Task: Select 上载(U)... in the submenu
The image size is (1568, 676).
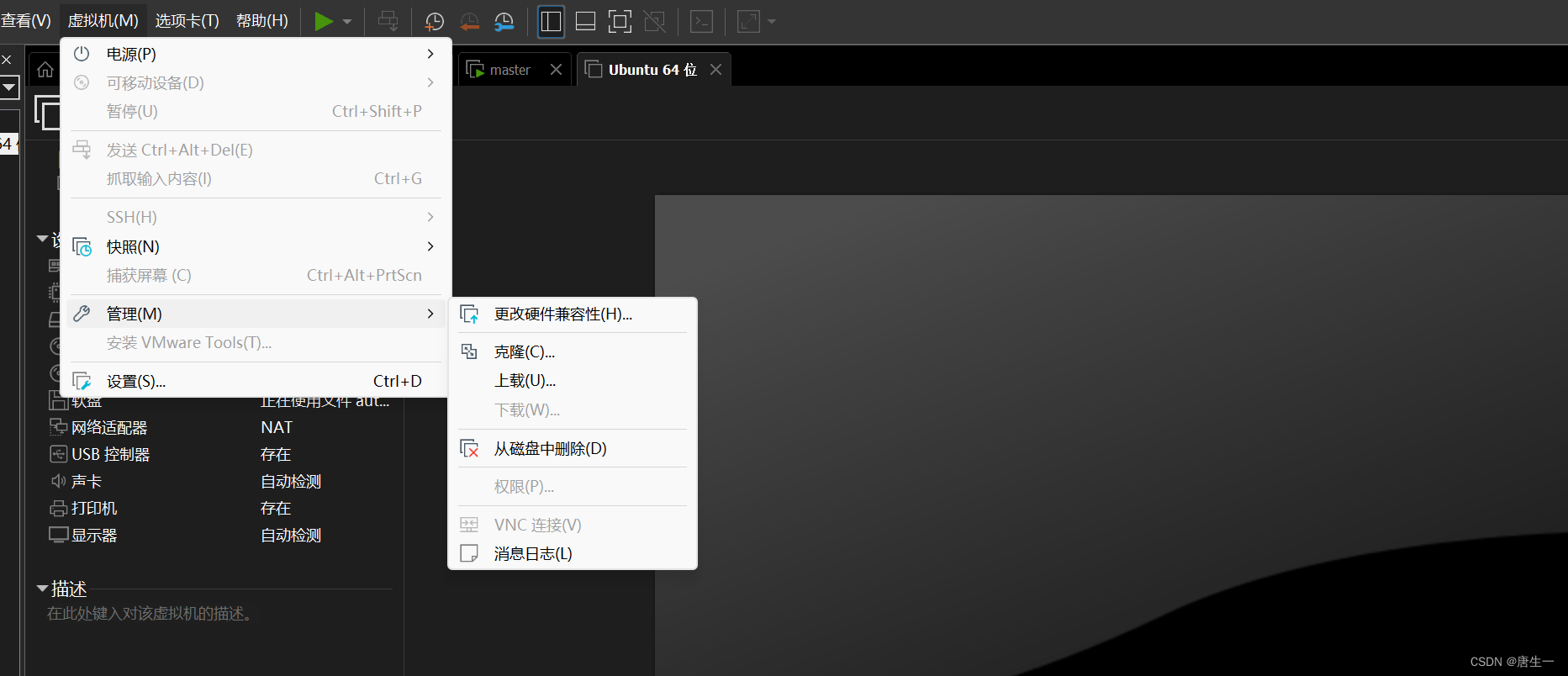Action: pyautogui.click(x=572, y=380)
